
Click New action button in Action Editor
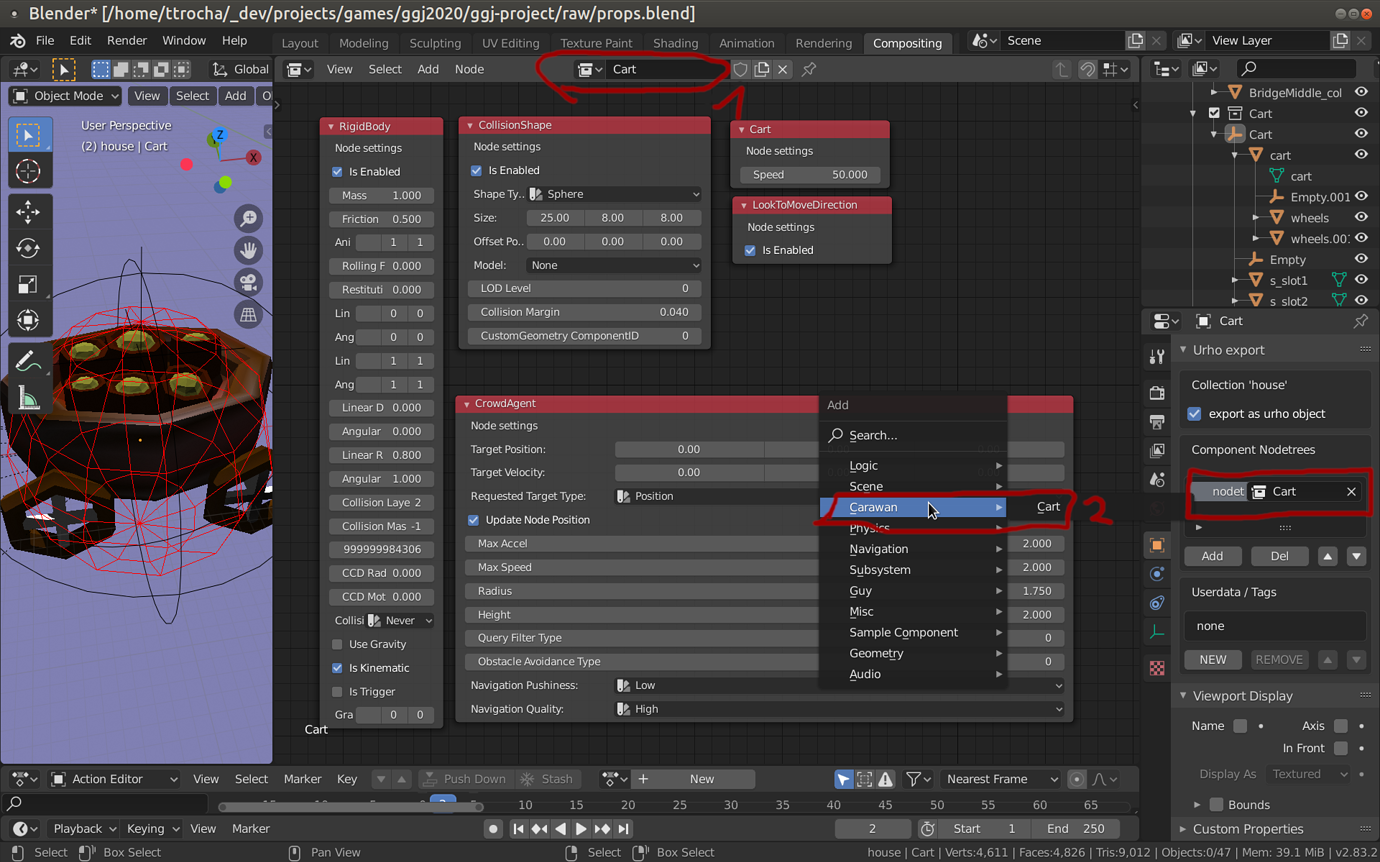(702, 779)
